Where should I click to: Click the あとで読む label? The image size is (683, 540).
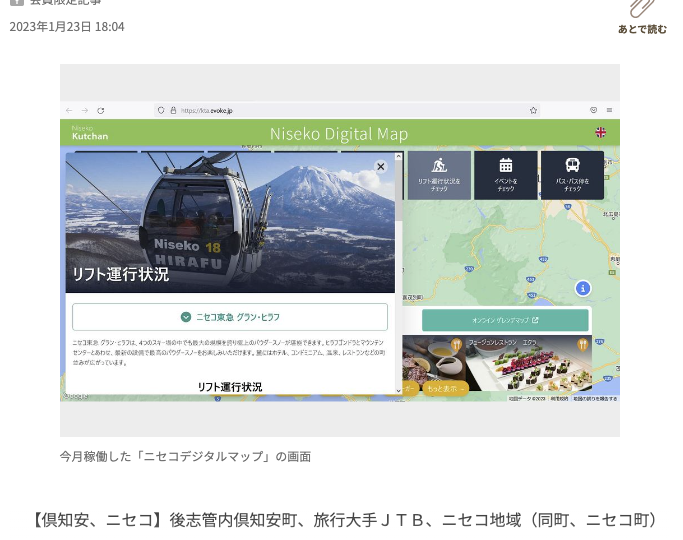click(642, 29)
